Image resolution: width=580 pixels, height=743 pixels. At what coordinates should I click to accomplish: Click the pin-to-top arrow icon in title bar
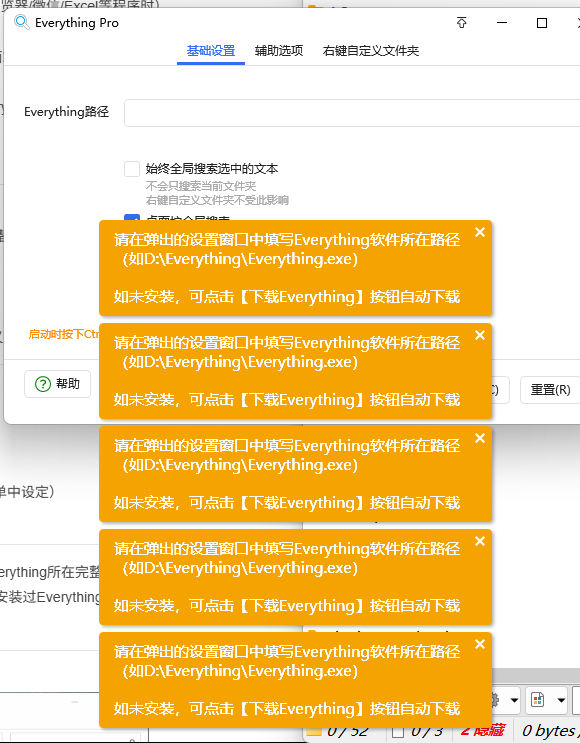point(462,22)
